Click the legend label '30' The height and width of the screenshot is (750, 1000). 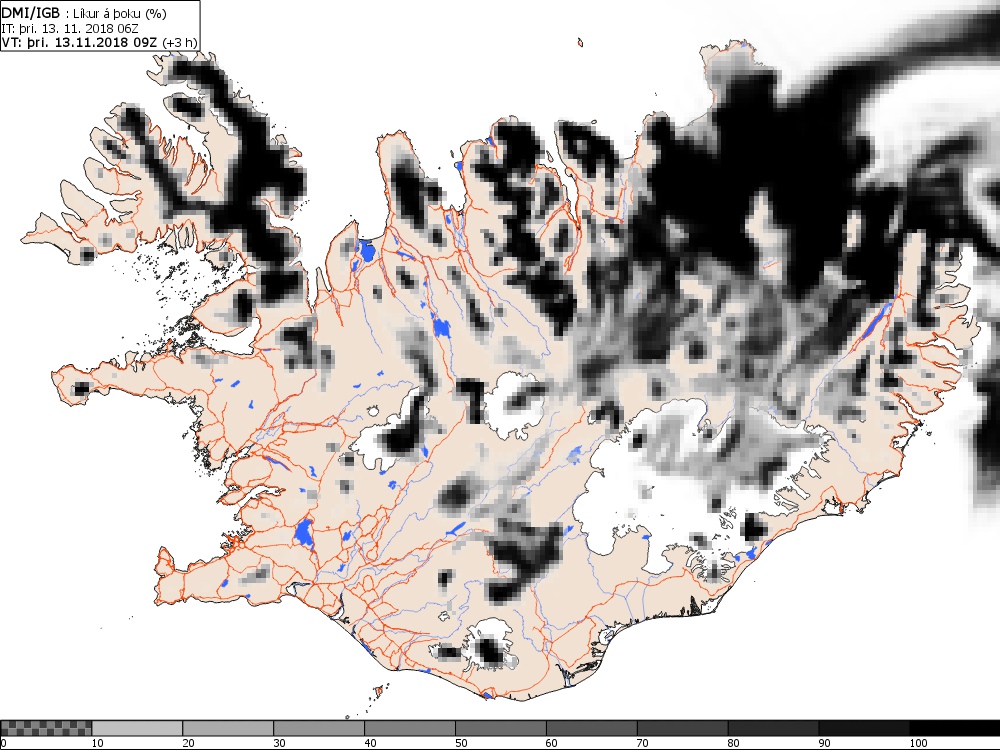[x=279, y=743]
